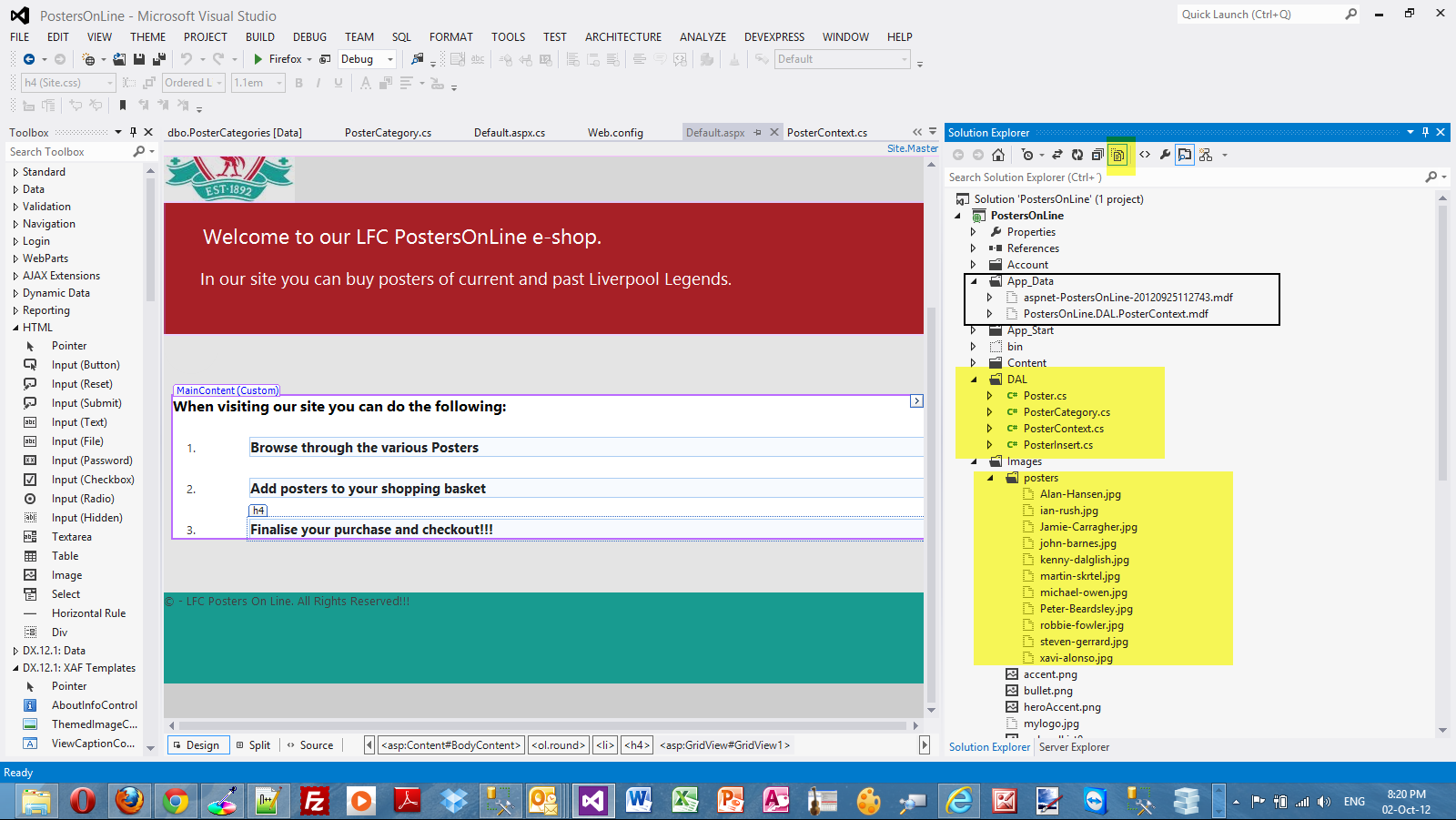Collapse All in Solution Explorer
The width and height of the screenshot is (1456, 820).
pyautogui.click(x=1097, y=155)
